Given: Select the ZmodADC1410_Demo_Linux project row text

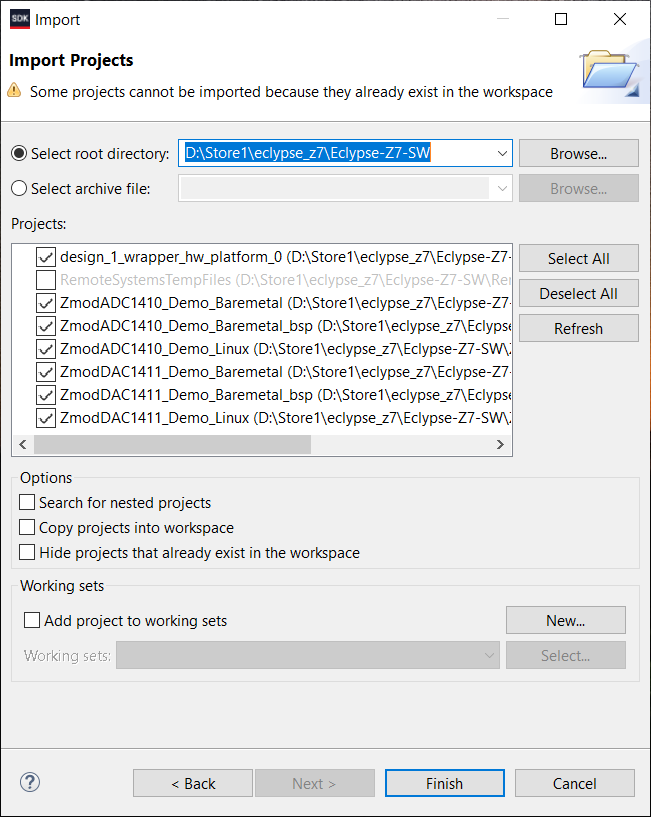Looking at the screenshot, I should [285, 349].
